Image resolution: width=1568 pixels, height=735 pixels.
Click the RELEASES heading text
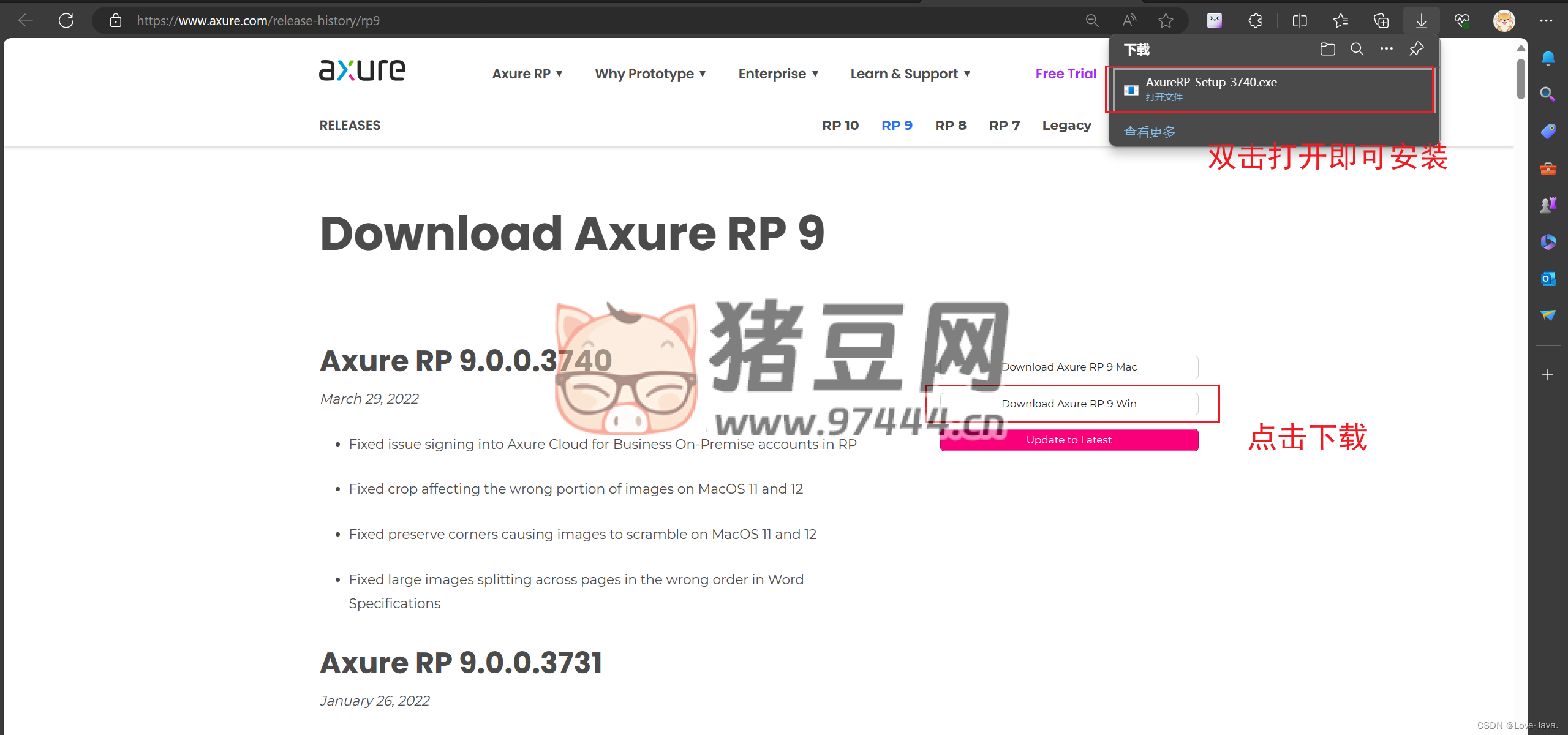(350, 125)
